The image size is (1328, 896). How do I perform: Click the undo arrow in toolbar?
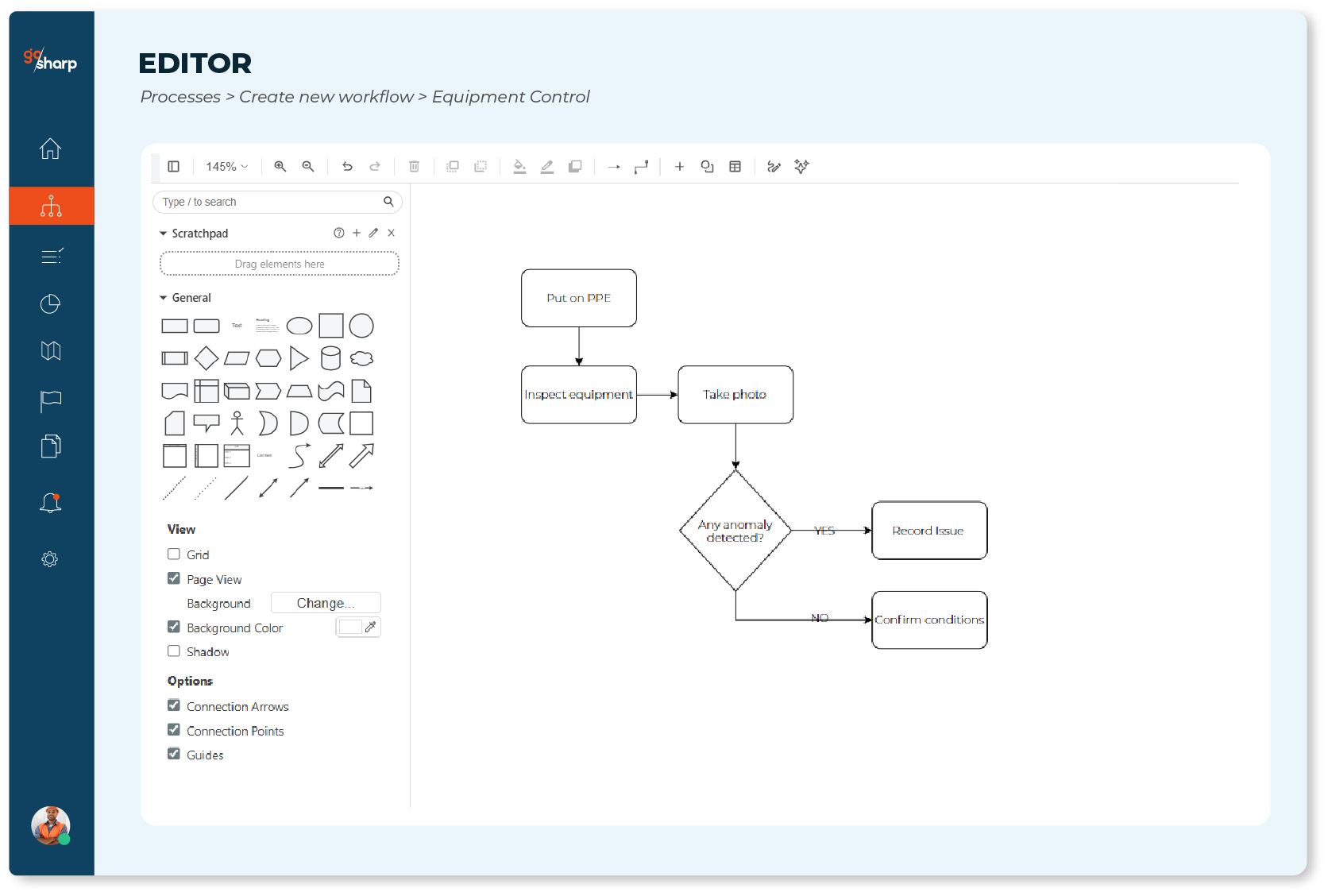coord(347,167)
